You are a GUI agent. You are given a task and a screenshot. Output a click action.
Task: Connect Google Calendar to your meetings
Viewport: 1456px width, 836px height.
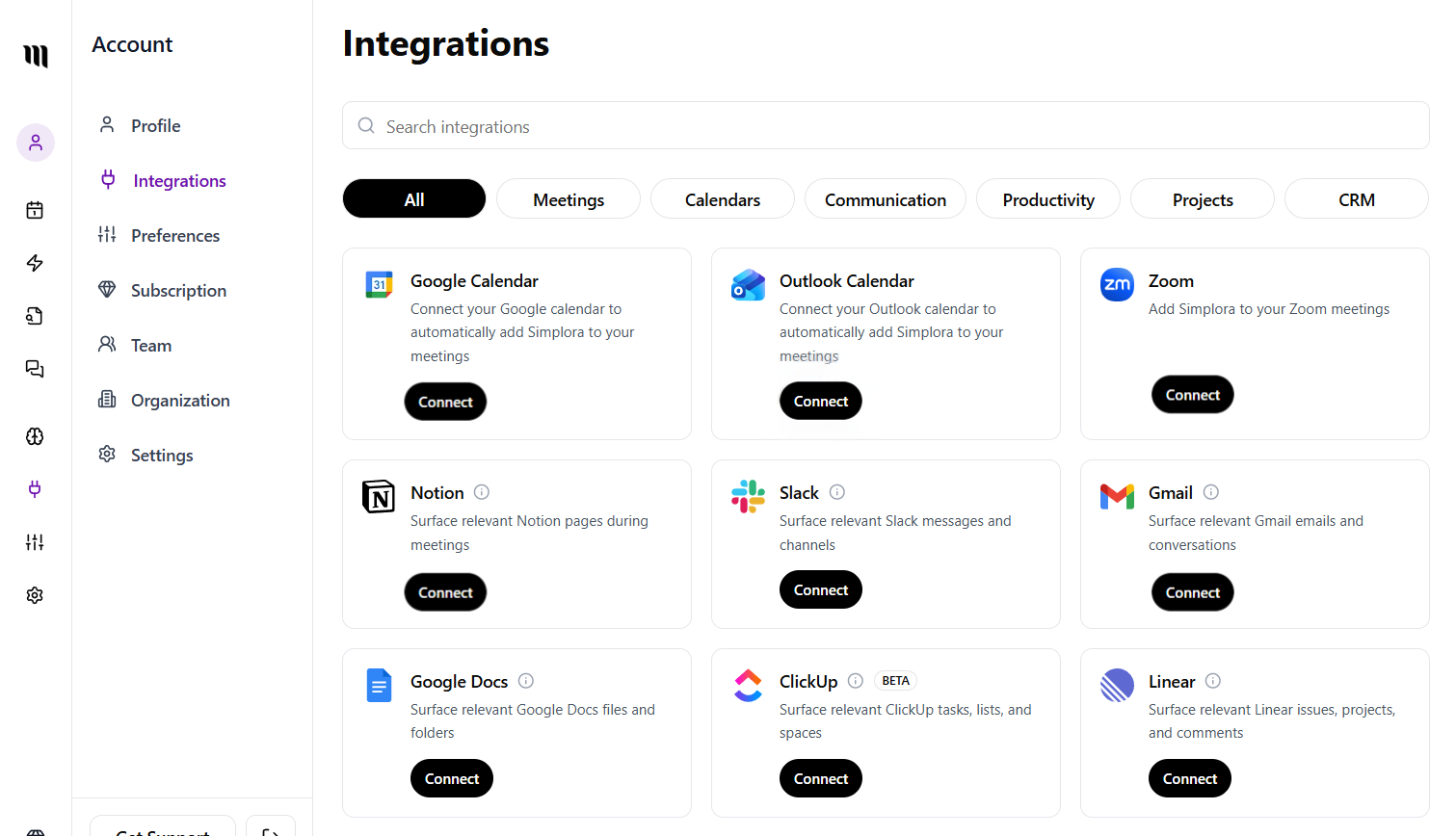(x=445, y=402)
